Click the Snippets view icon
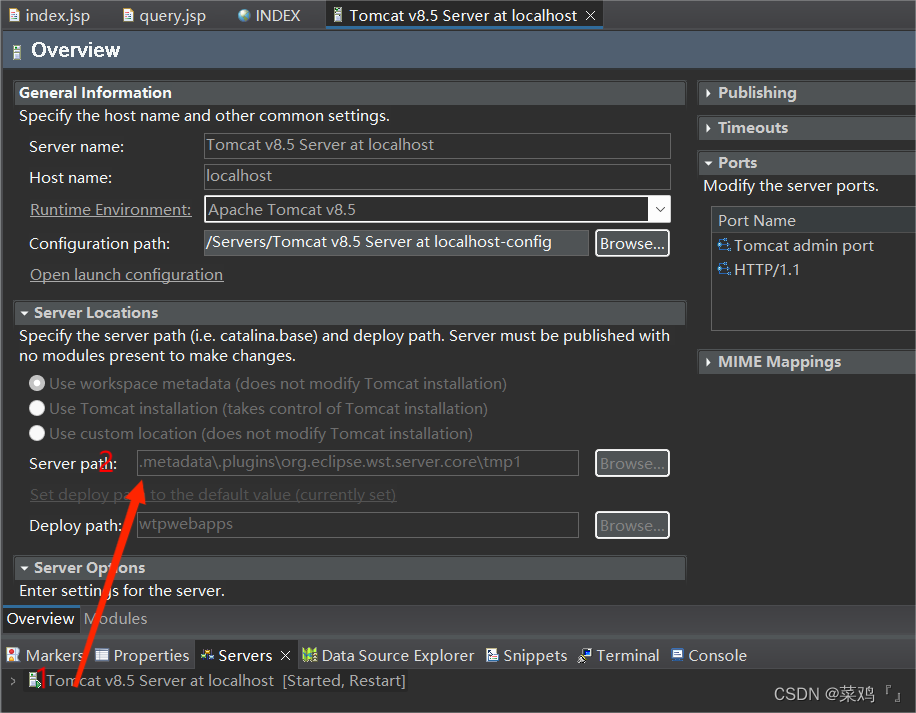916x713 pixels. click(x=492, y=655)
